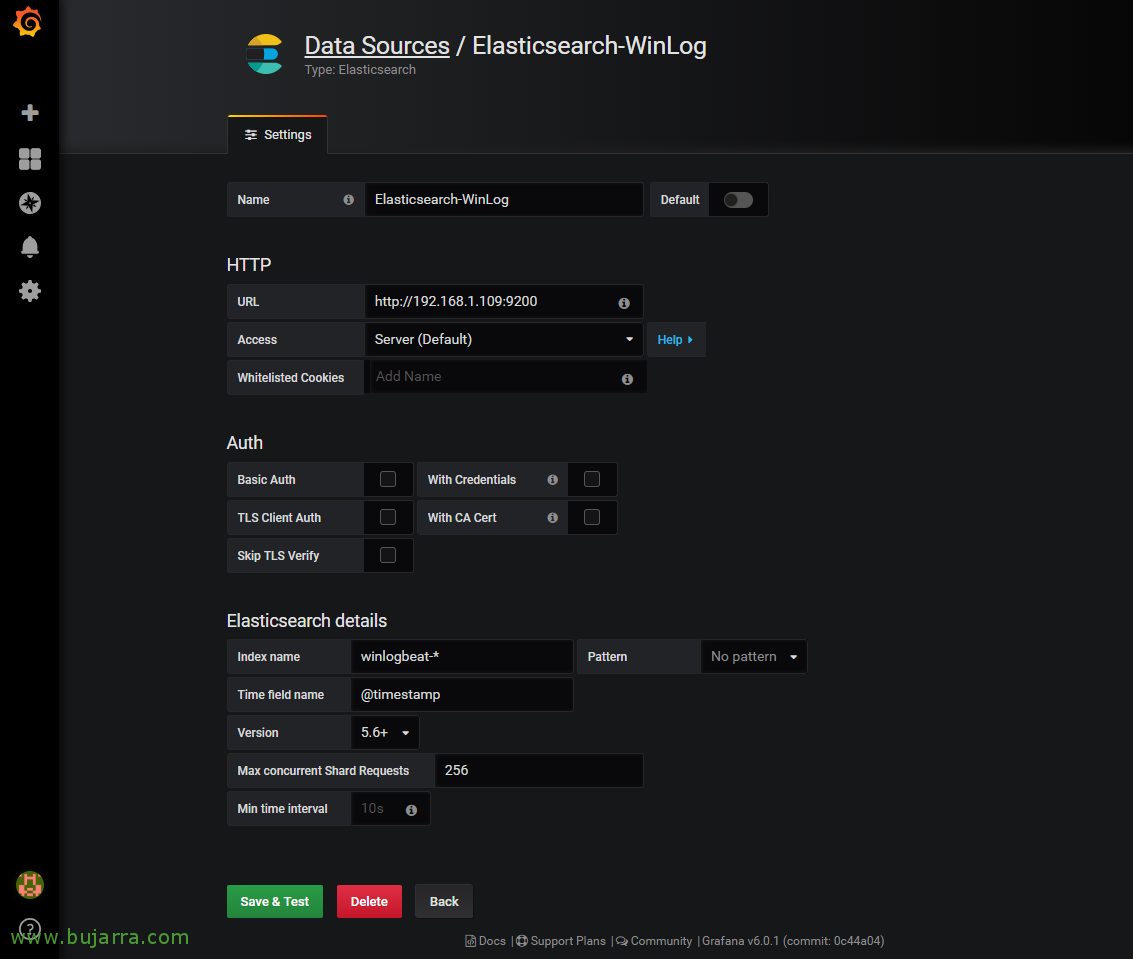1133x959 pixels.
Task: Click the Min time interval input field
Action: [390, 809]
